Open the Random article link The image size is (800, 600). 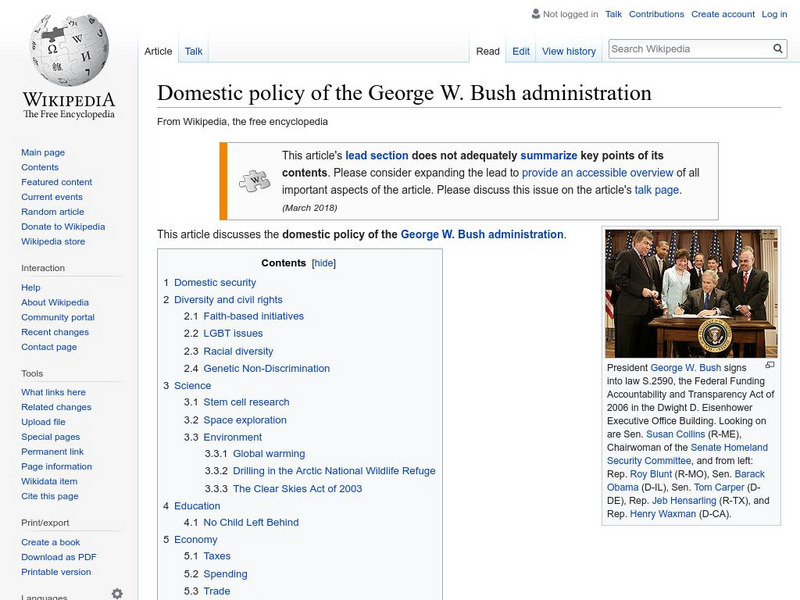point(53,211)
